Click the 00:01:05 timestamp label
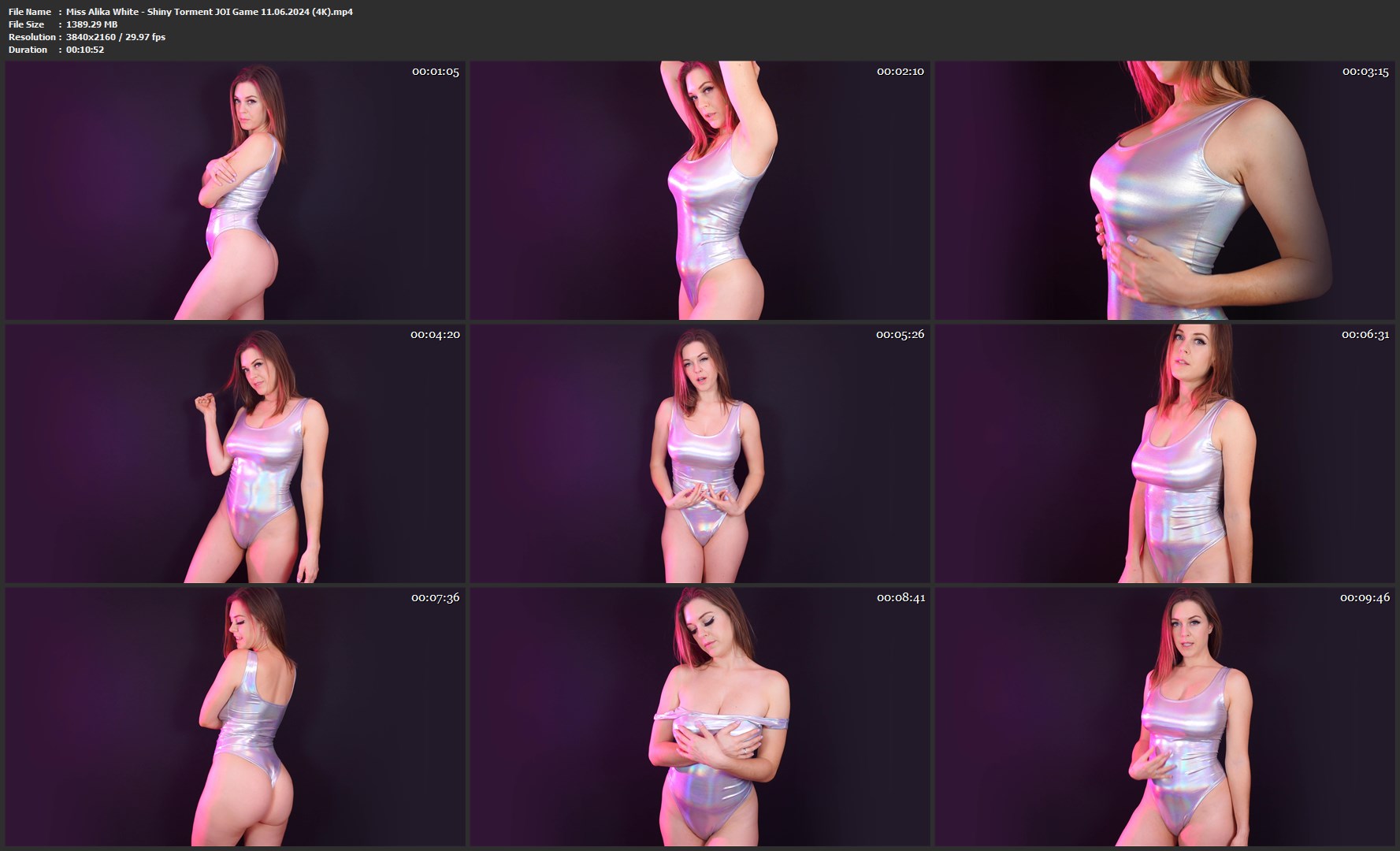 pos(435,72)
